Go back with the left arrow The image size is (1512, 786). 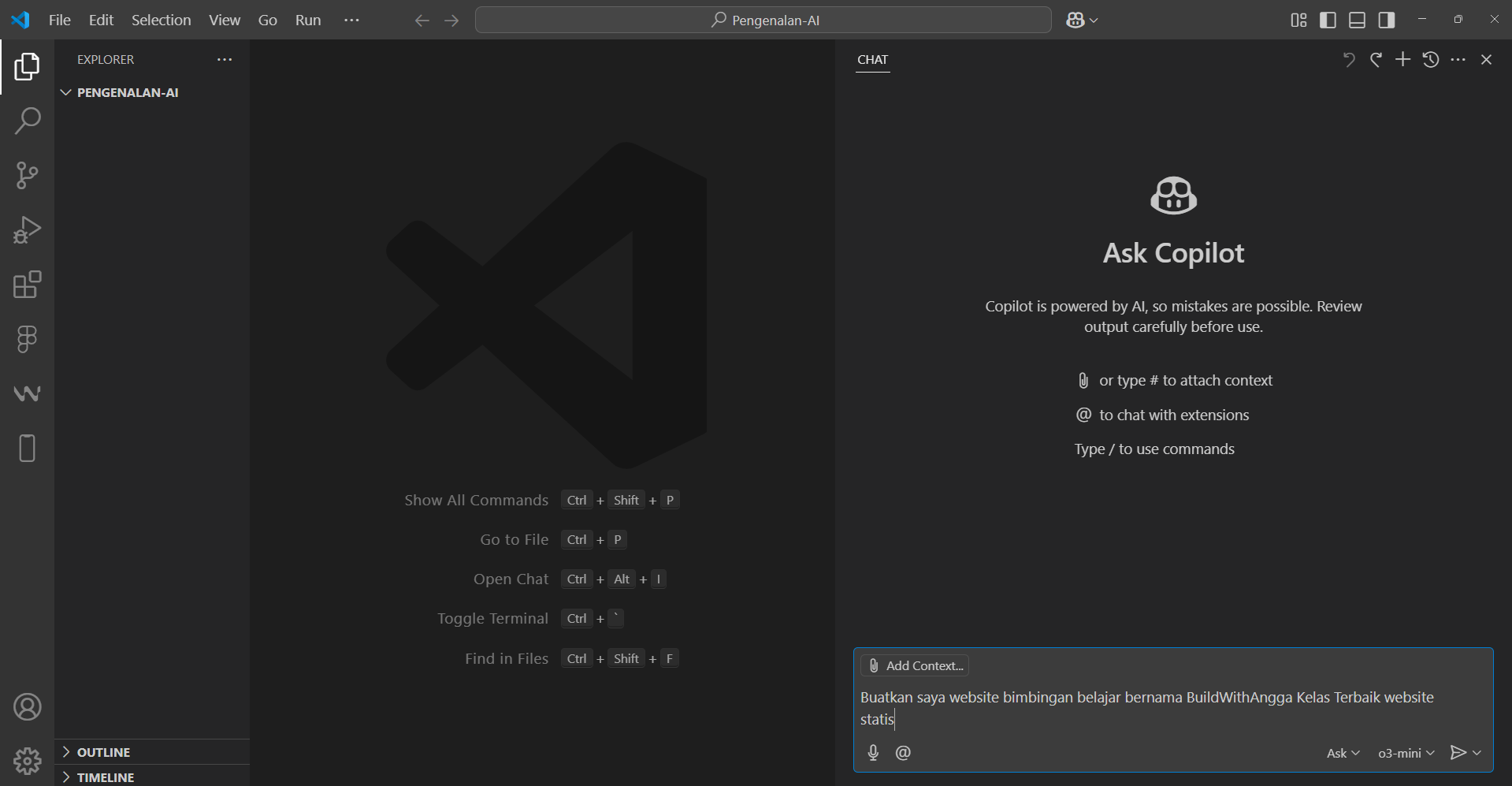pyautogui.click(x=422, y=20)
